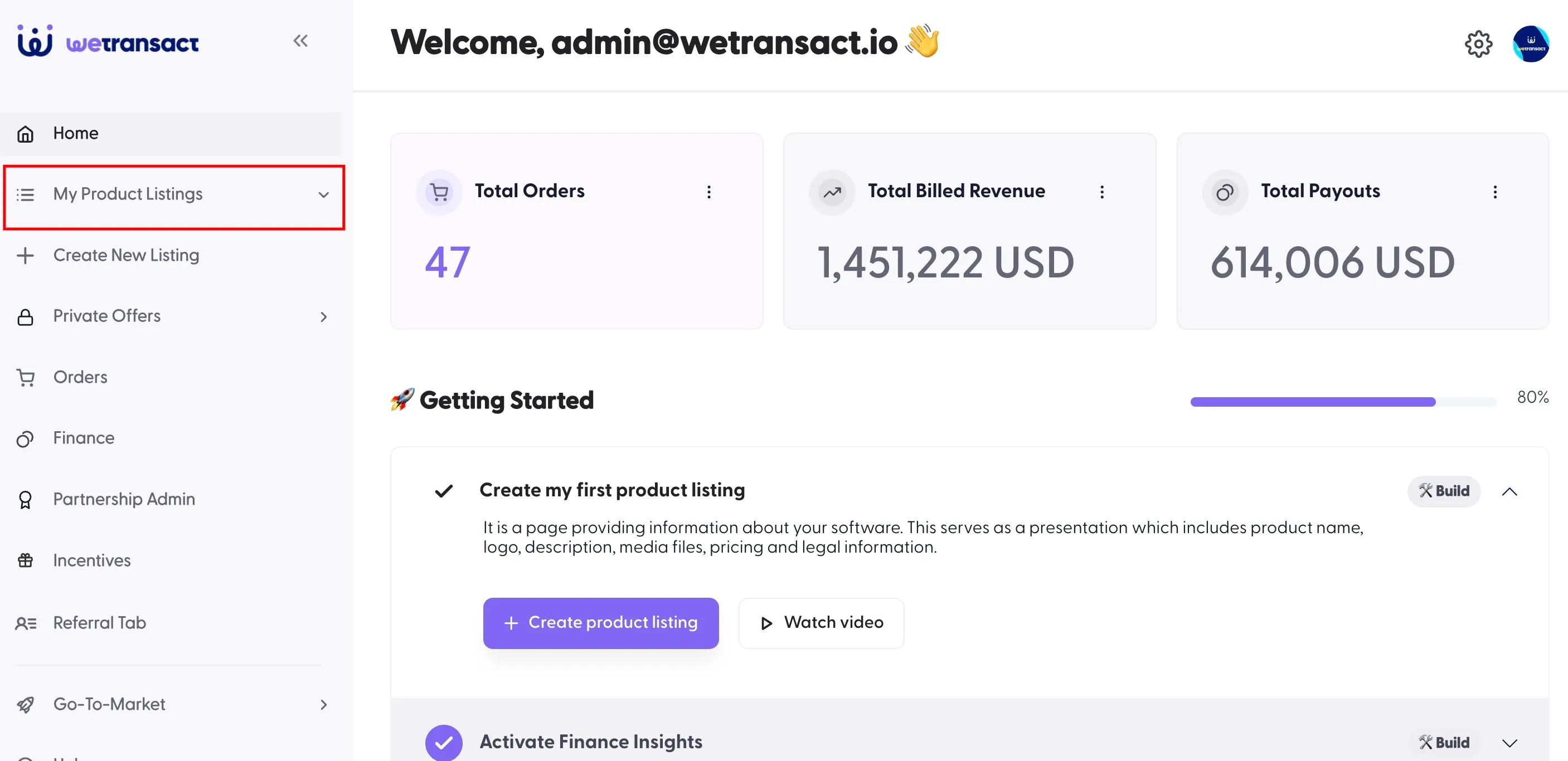1568x761 pixels.
Task: Open the user profile avatar
Action: 1530,44
